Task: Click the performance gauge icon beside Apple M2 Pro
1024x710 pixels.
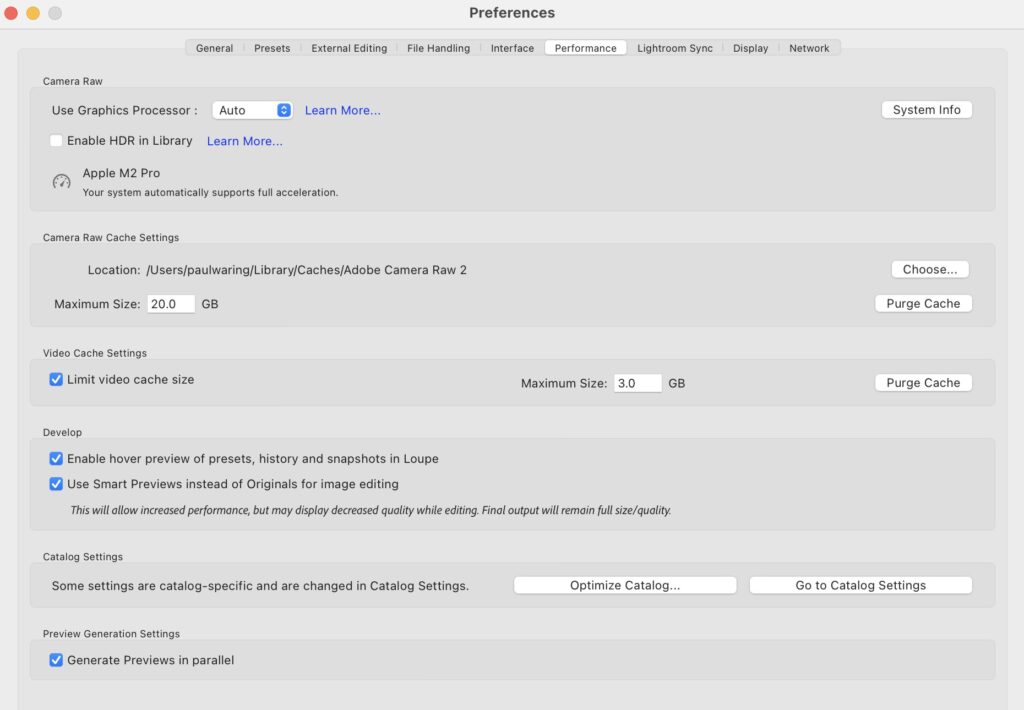Action: pyautogui.click(x=58, y=183)
